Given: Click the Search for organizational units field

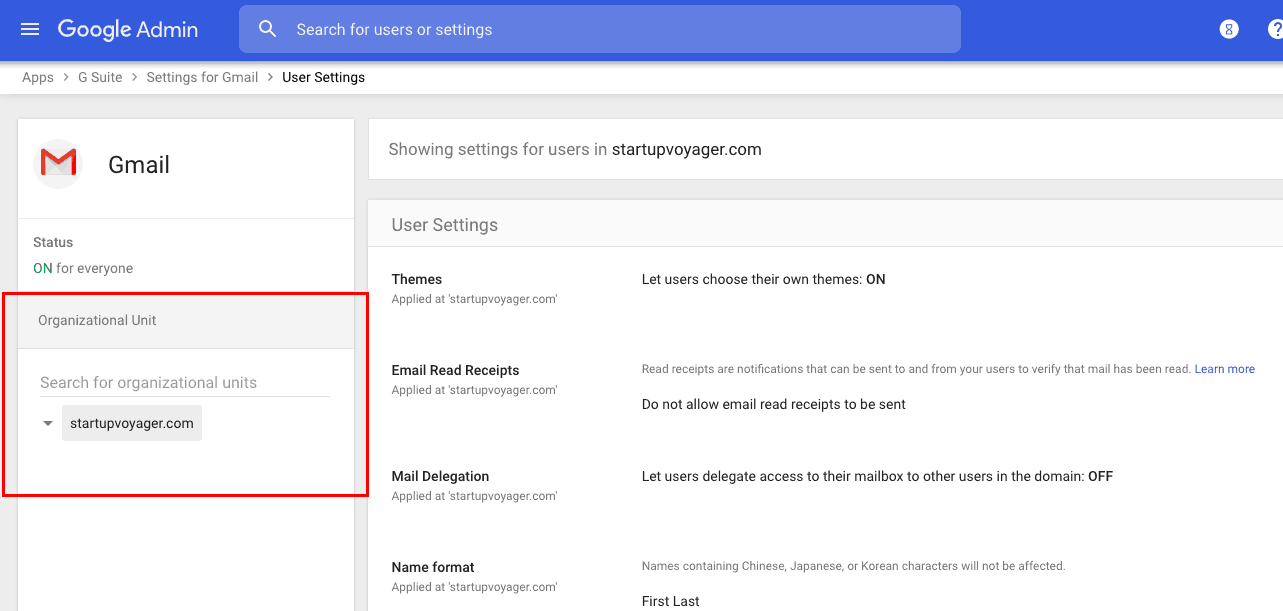Looking at the screenshot, I should click(184, 382).
